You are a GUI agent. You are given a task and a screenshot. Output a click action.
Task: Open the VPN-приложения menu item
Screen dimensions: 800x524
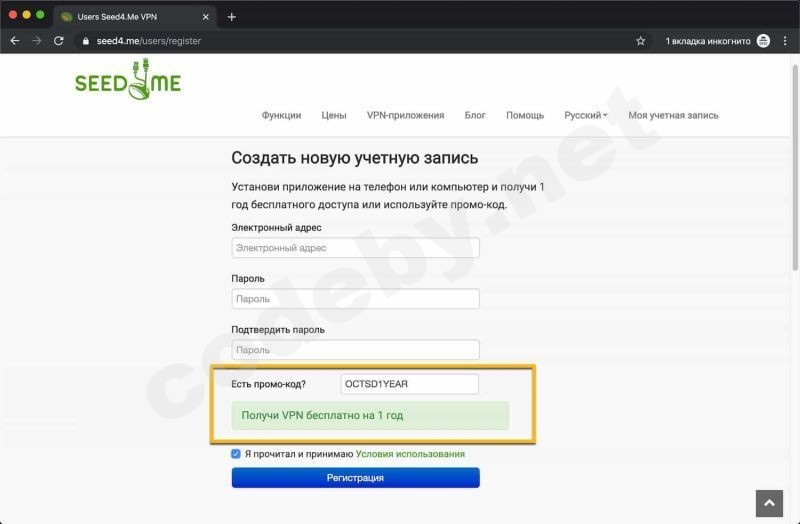pos(405,115)
